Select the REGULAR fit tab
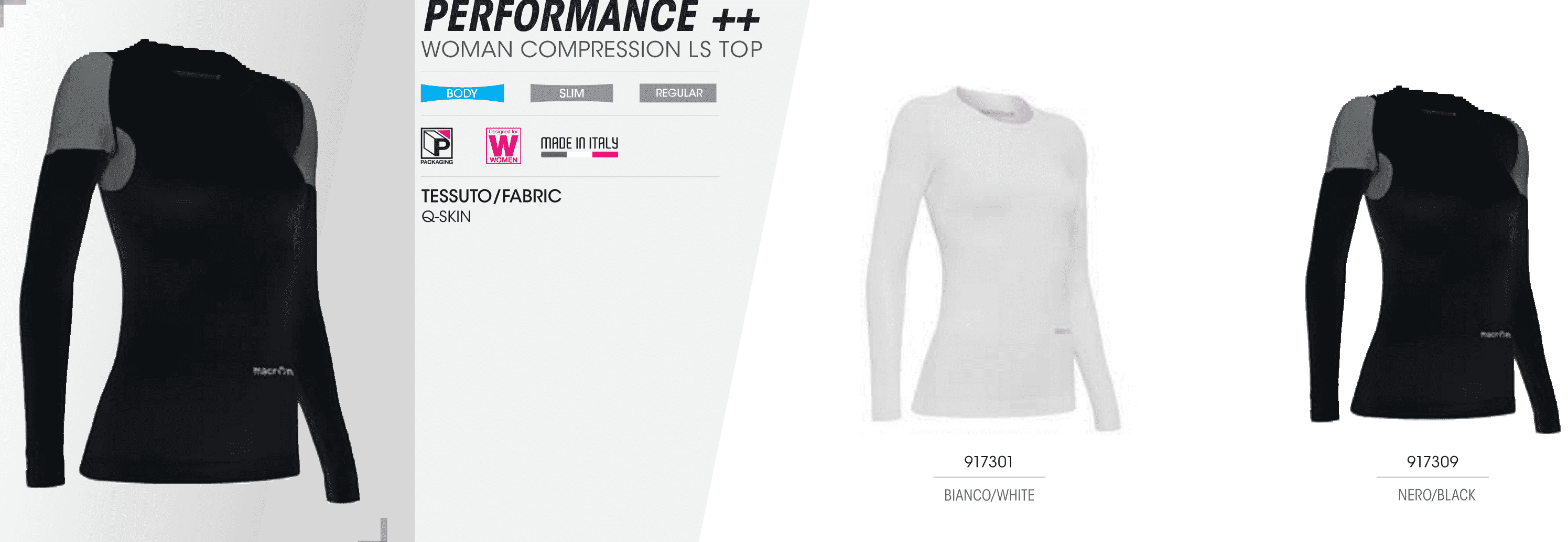The width and height of the screenshot is (1568, 542). (x=678, y=92)
